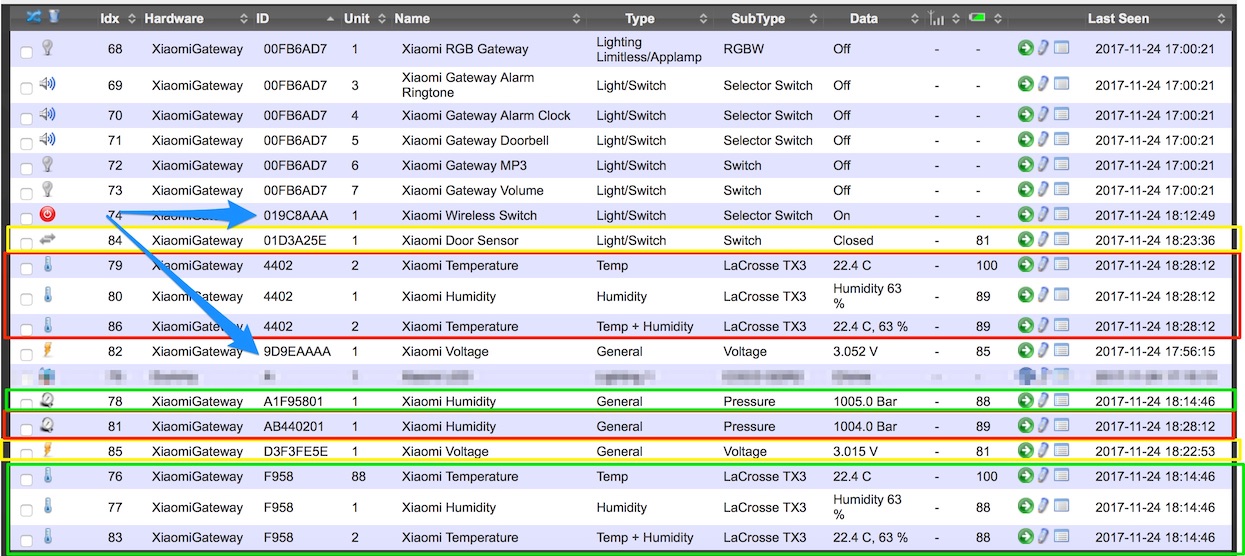Check the box for Xiaomi Wireless Switch row
Screen dimensions: 1245x556
coord(26,217)
